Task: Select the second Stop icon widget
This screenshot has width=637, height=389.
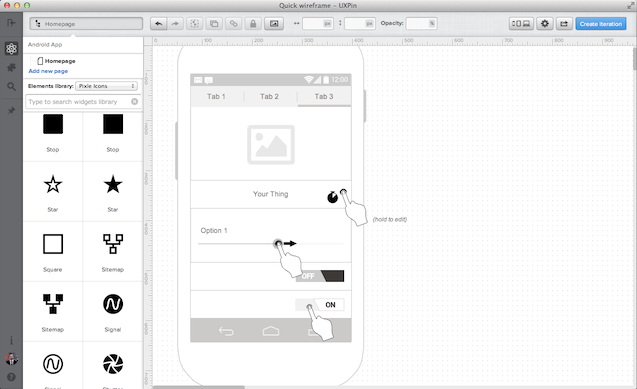Action: (113, 132)
